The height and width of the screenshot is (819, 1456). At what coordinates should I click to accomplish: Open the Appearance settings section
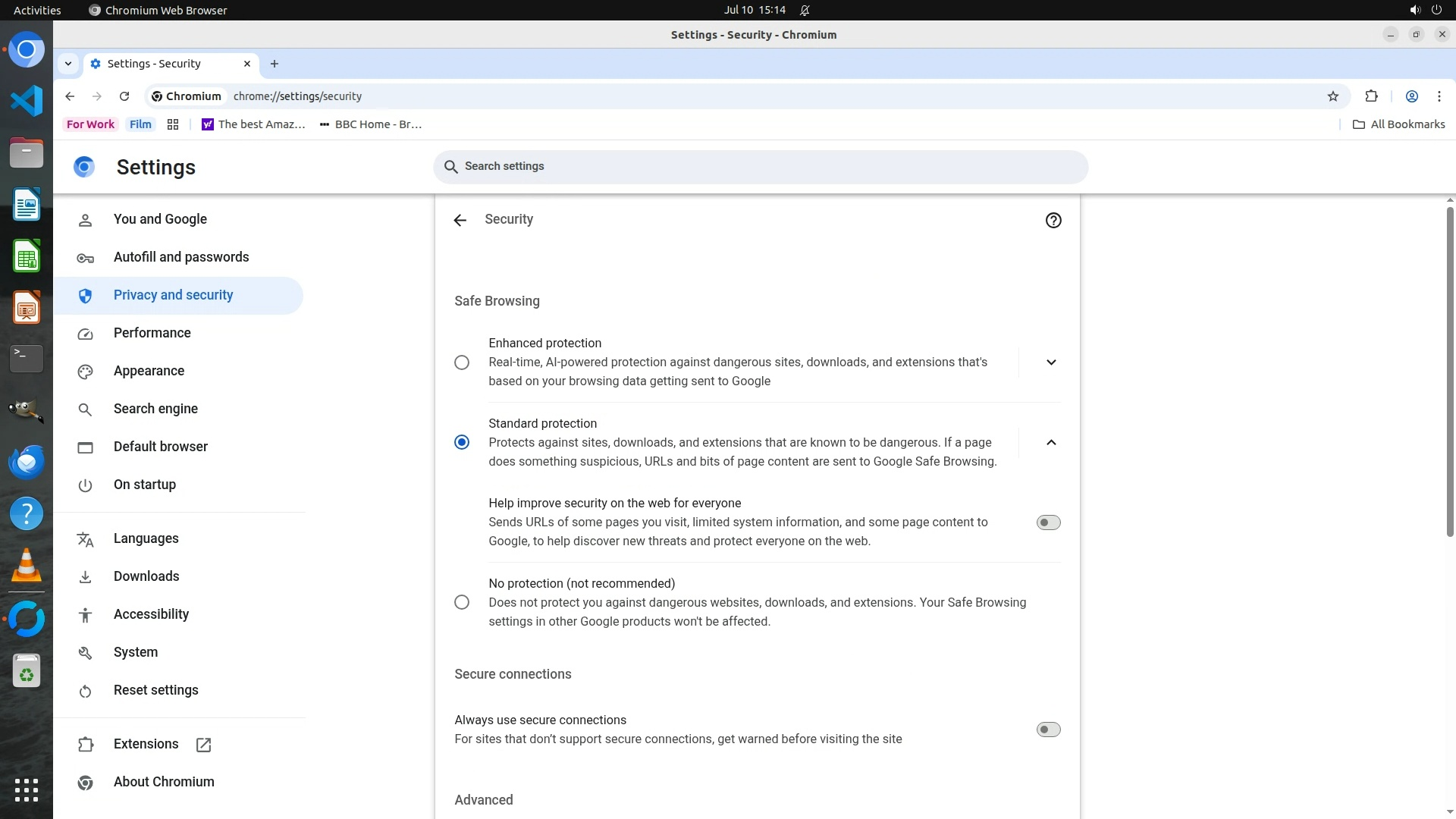click(149, 371)
